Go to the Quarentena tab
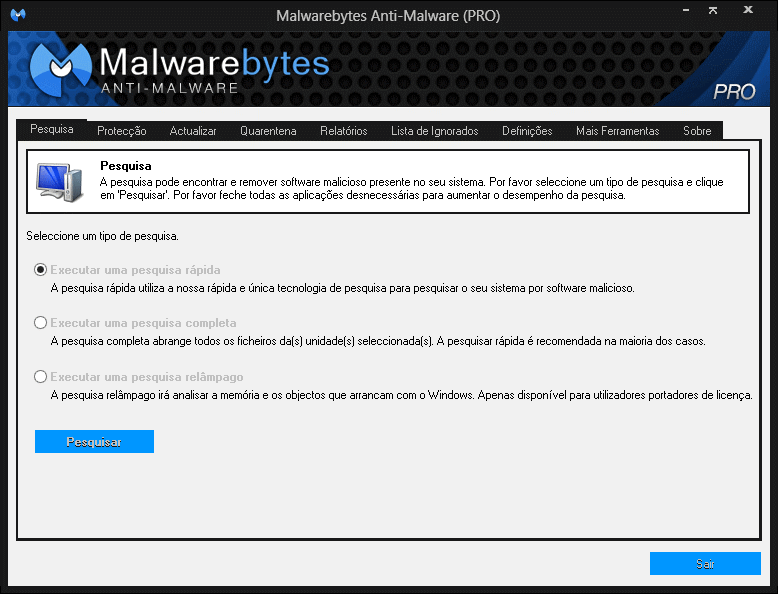 (x=268, y=131)
